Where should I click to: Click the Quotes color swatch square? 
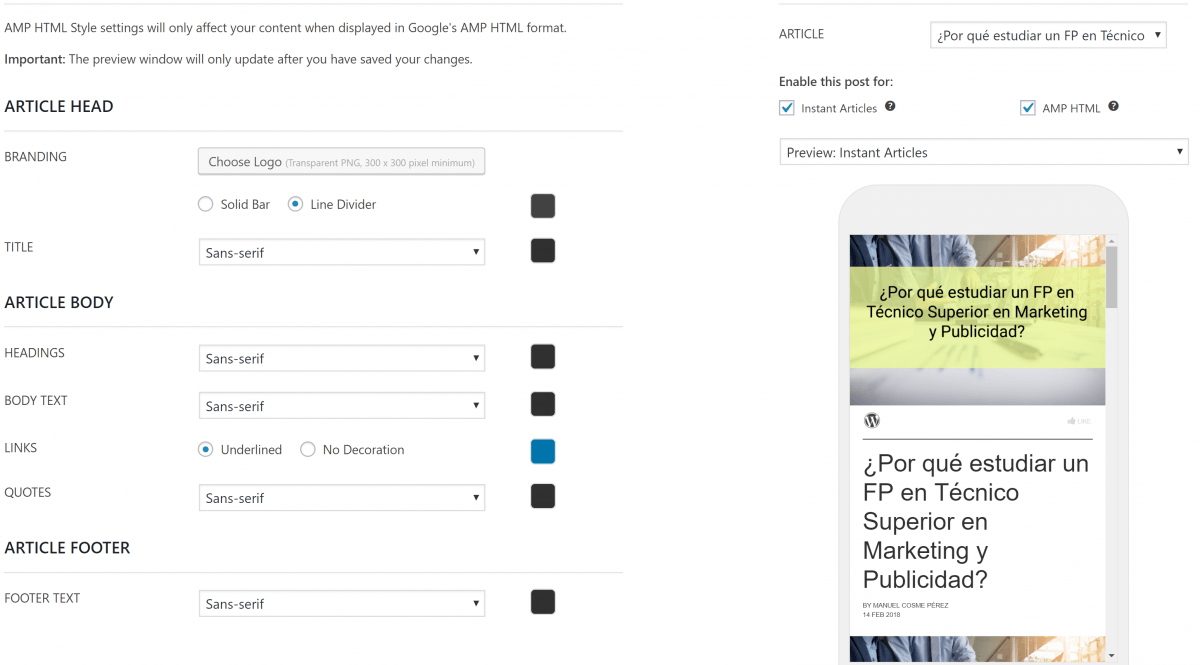pyautogui.click(x=542, y=496)
